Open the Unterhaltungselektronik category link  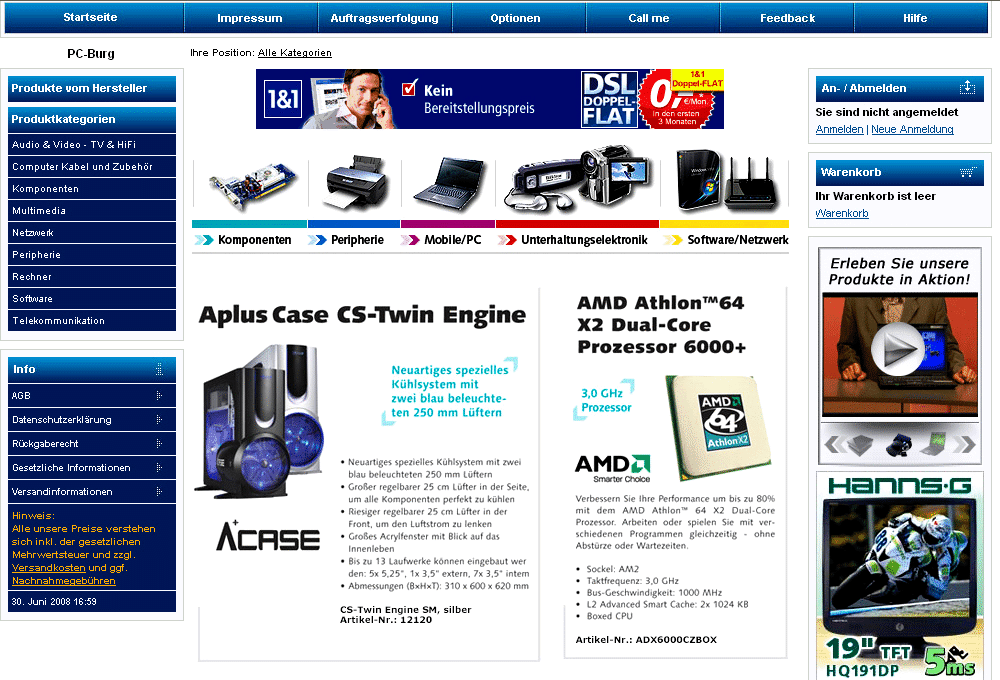[584, 240]
